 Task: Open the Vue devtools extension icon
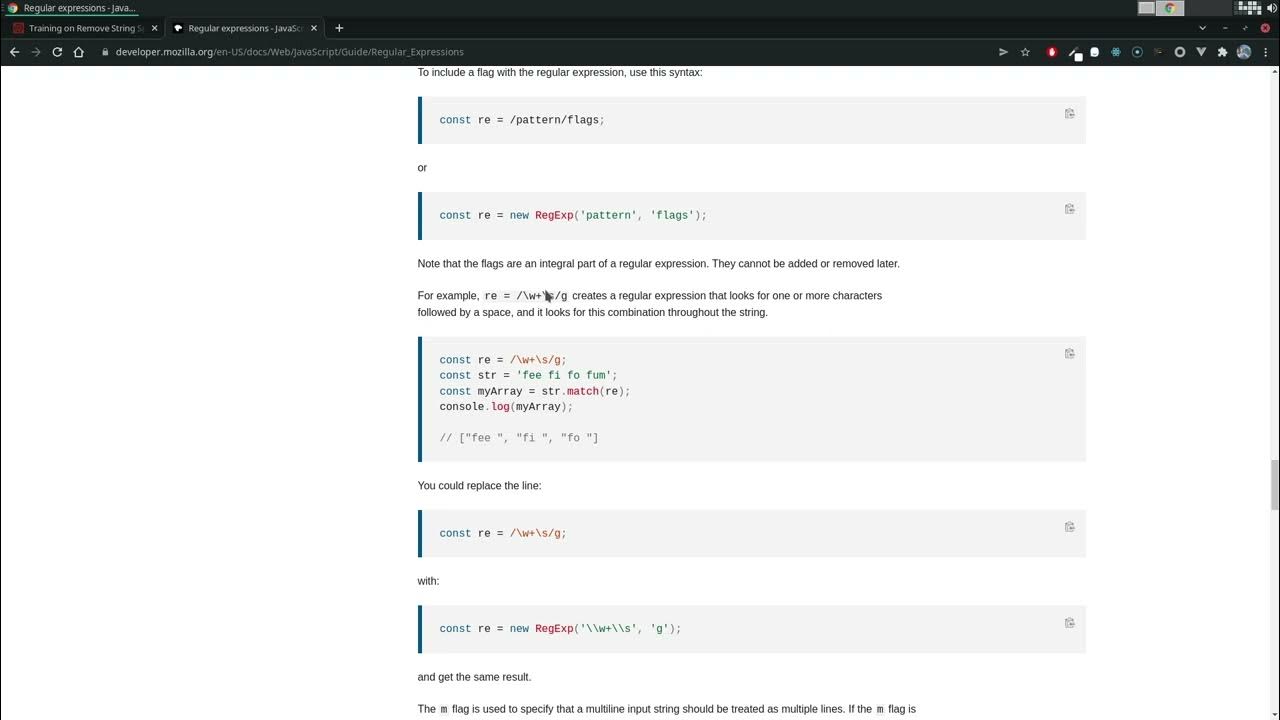point(1201,52)
